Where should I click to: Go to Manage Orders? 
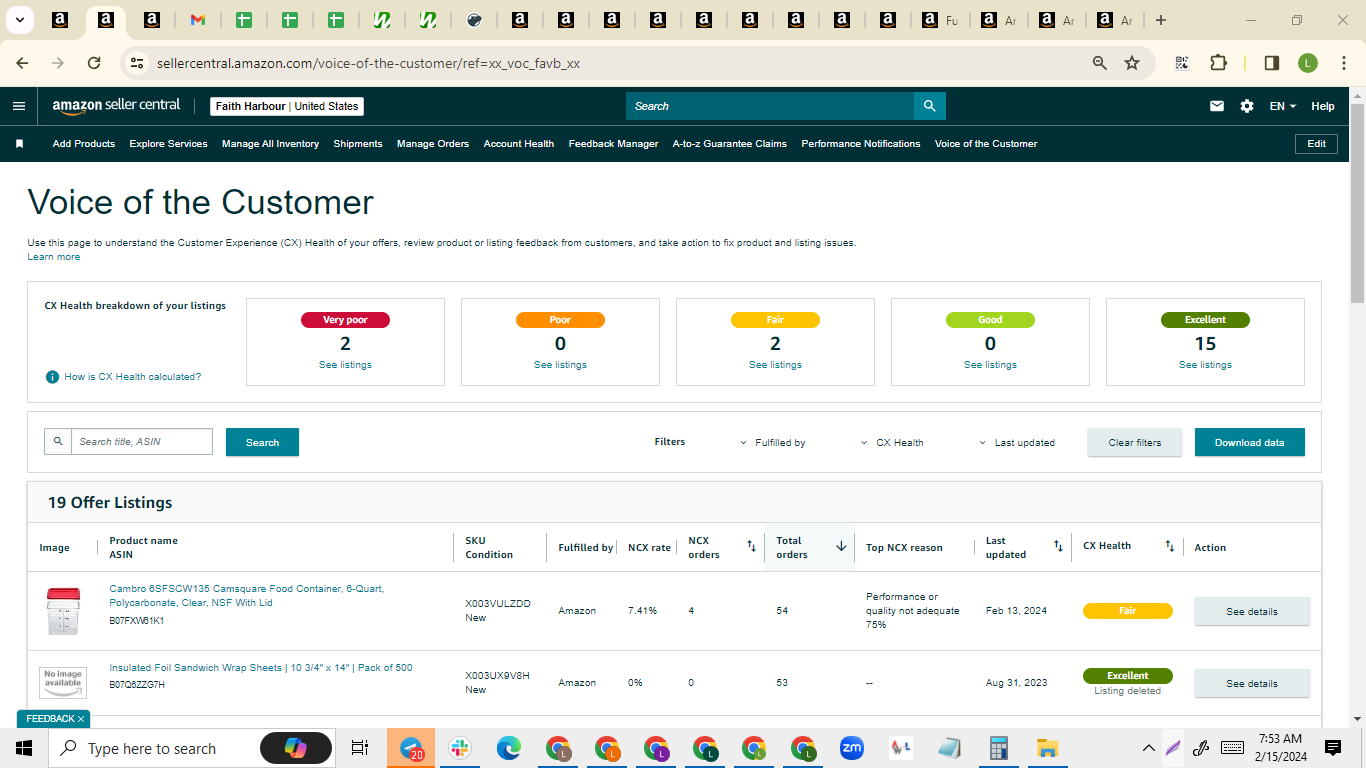(433, 144)
